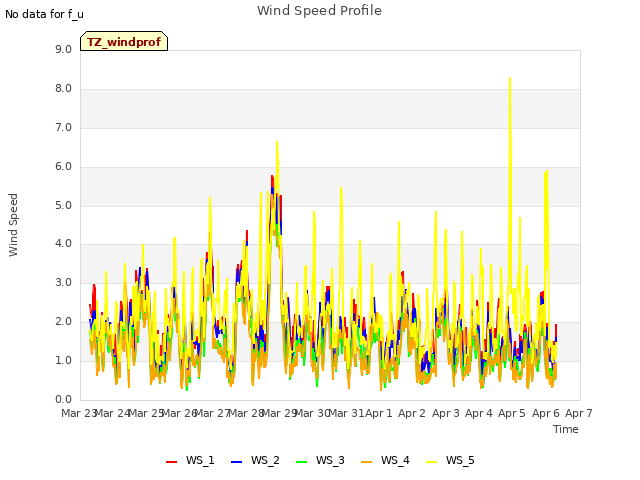
Task: Click the Apr 1 x-axis tick label
Action: tap(378, 413)
